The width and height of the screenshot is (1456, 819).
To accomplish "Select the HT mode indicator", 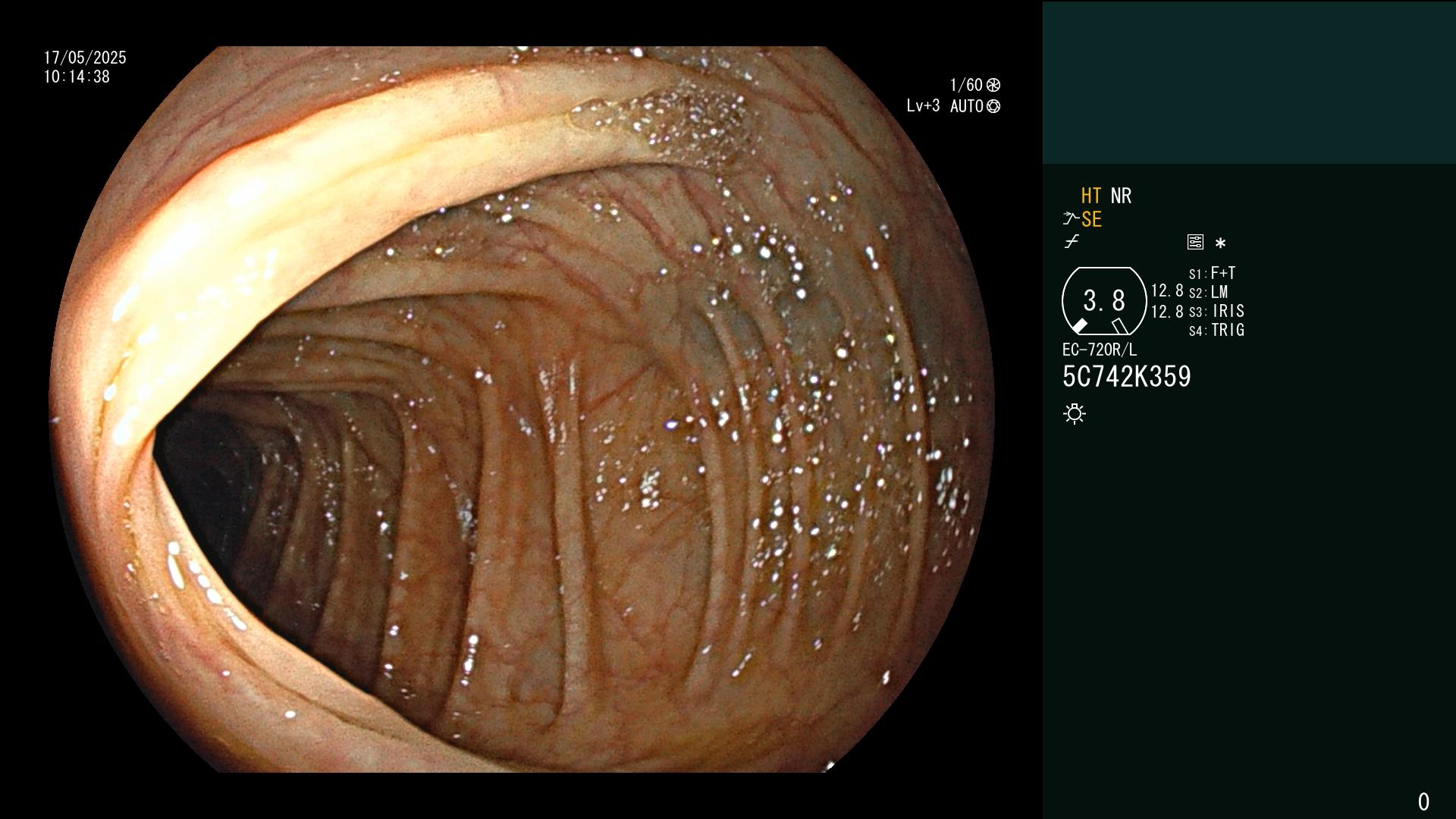I will (1091, 196).
